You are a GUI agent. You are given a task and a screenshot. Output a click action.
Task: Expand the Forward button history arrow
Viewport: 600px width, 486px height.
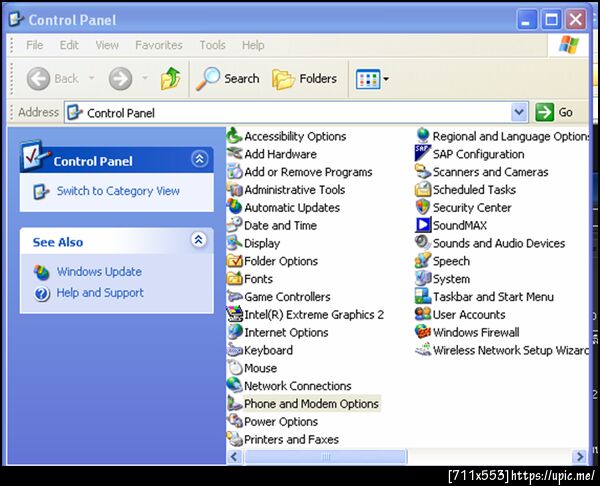(x=145, y=78)
